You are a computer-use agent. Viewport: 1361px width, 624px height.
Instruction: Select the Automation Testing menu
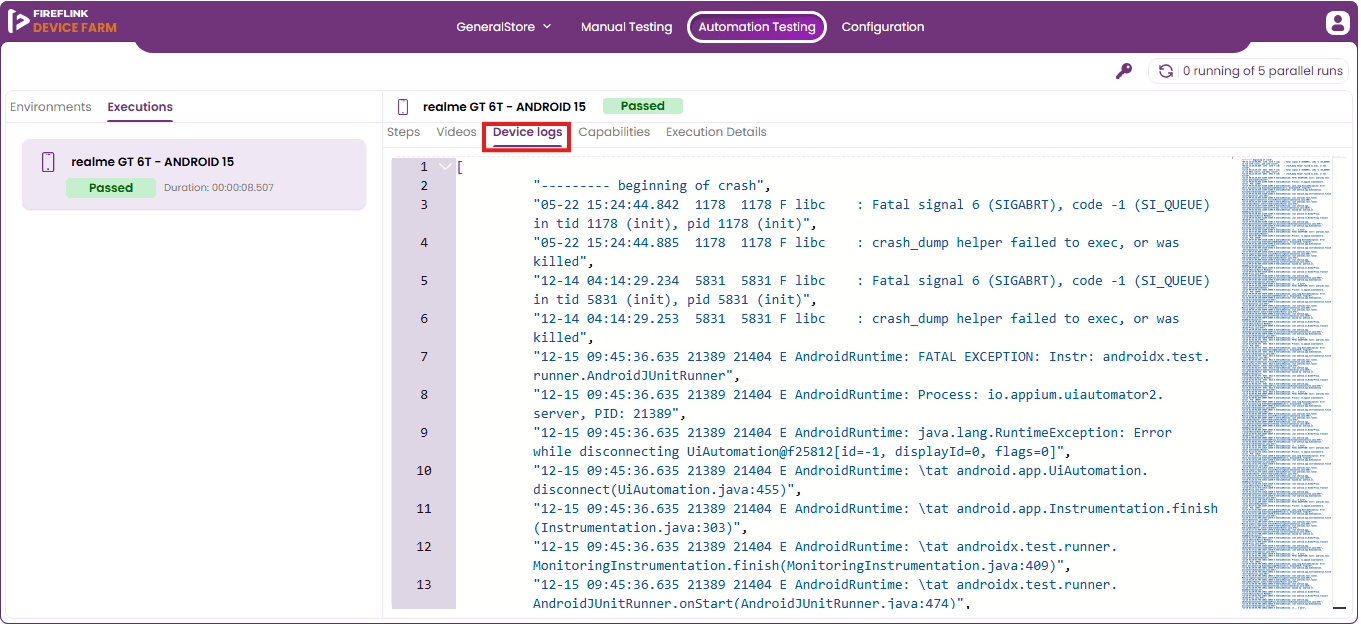757,27
